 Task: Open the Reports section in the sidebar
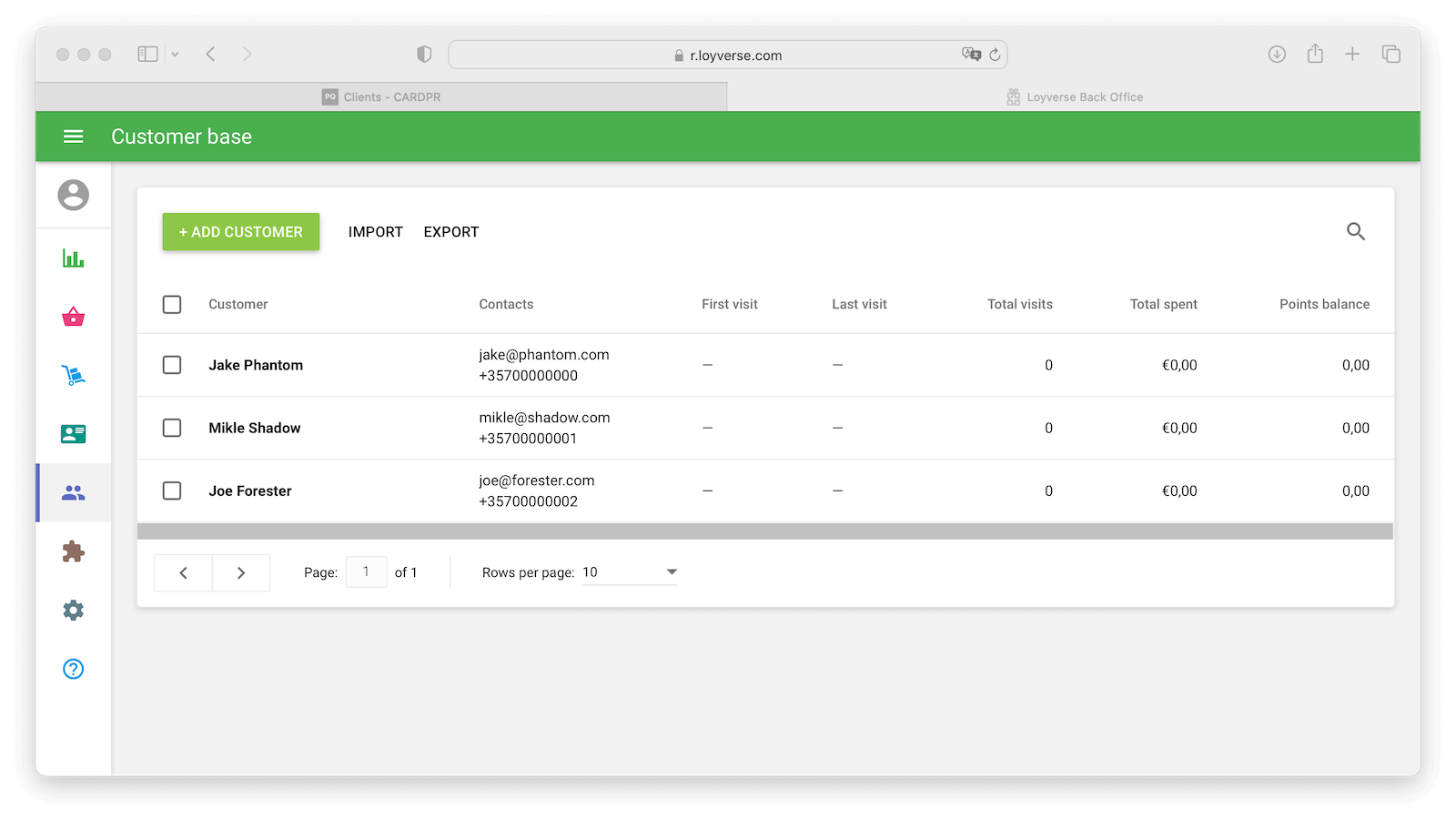(73, 258)
